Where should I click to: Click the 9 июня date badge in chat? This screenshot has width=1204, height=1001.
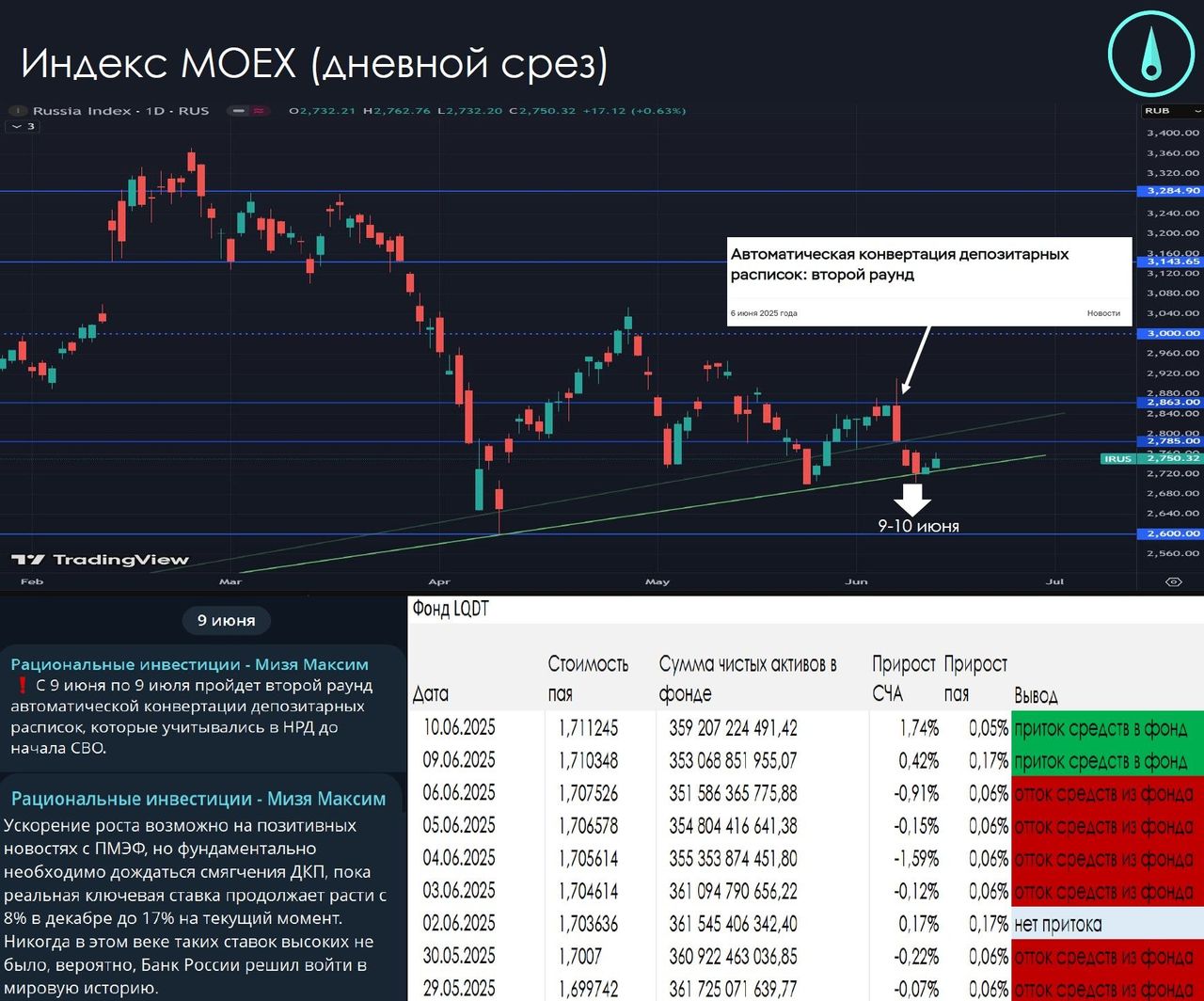226,620
